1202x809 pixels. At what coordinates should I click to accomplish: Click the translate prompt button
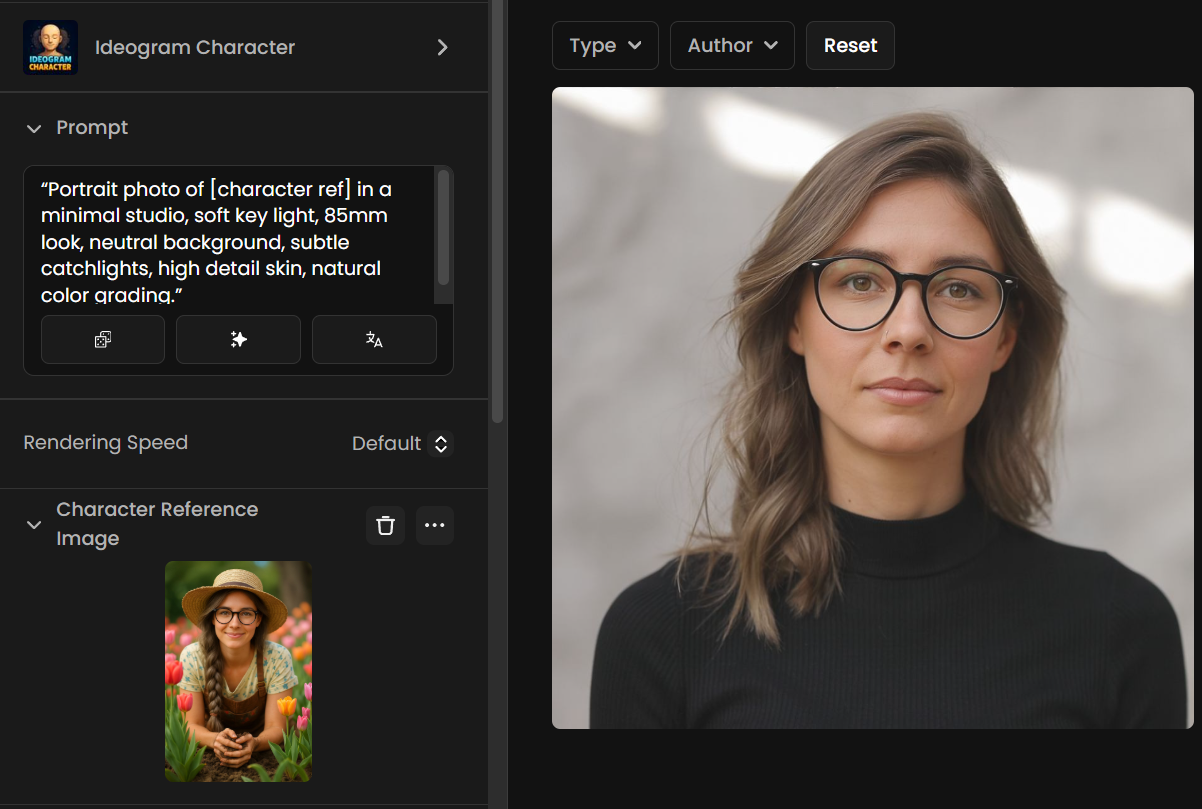374,340
